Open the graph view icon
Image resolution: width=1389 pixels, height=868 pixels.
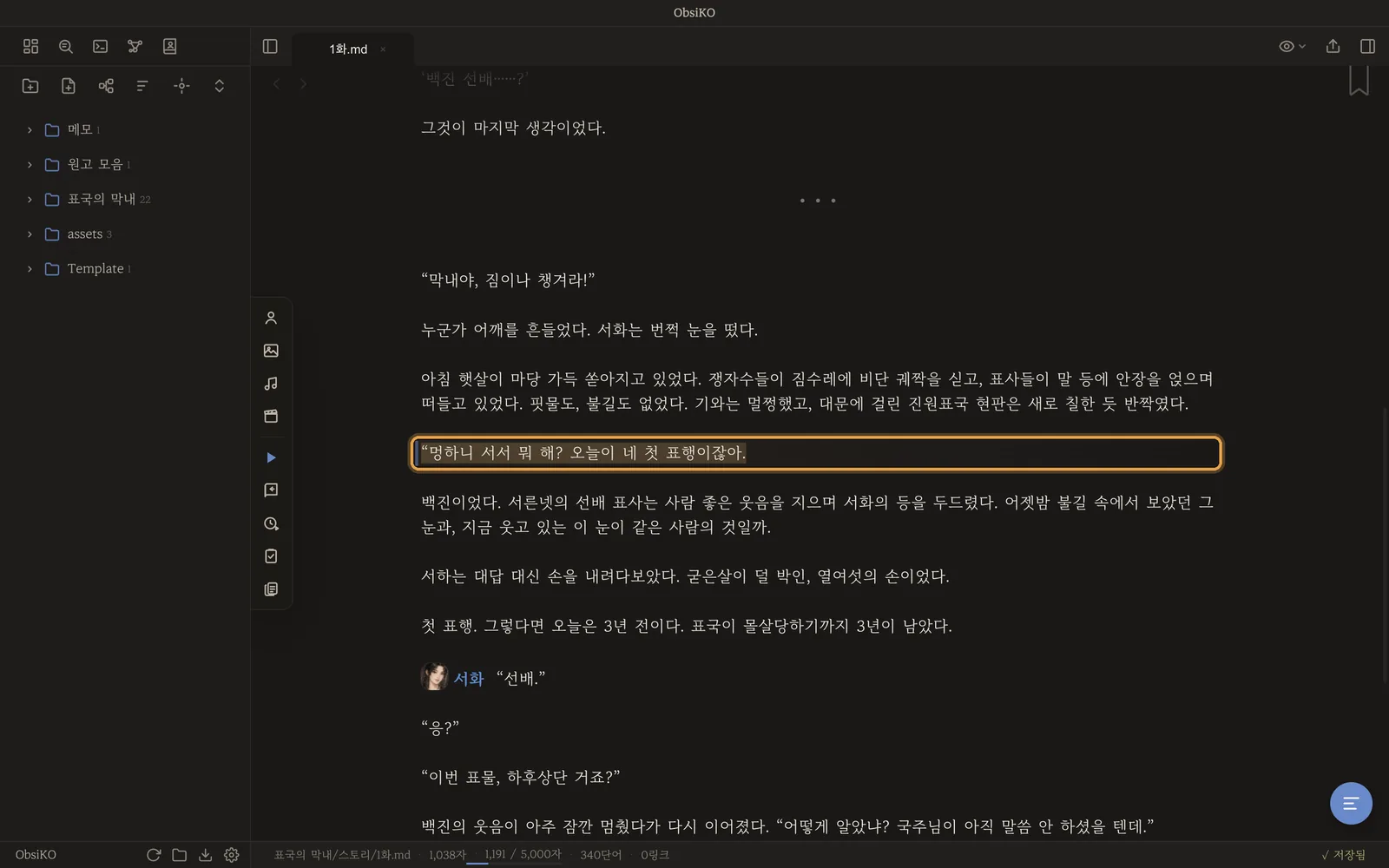(135, 47)
